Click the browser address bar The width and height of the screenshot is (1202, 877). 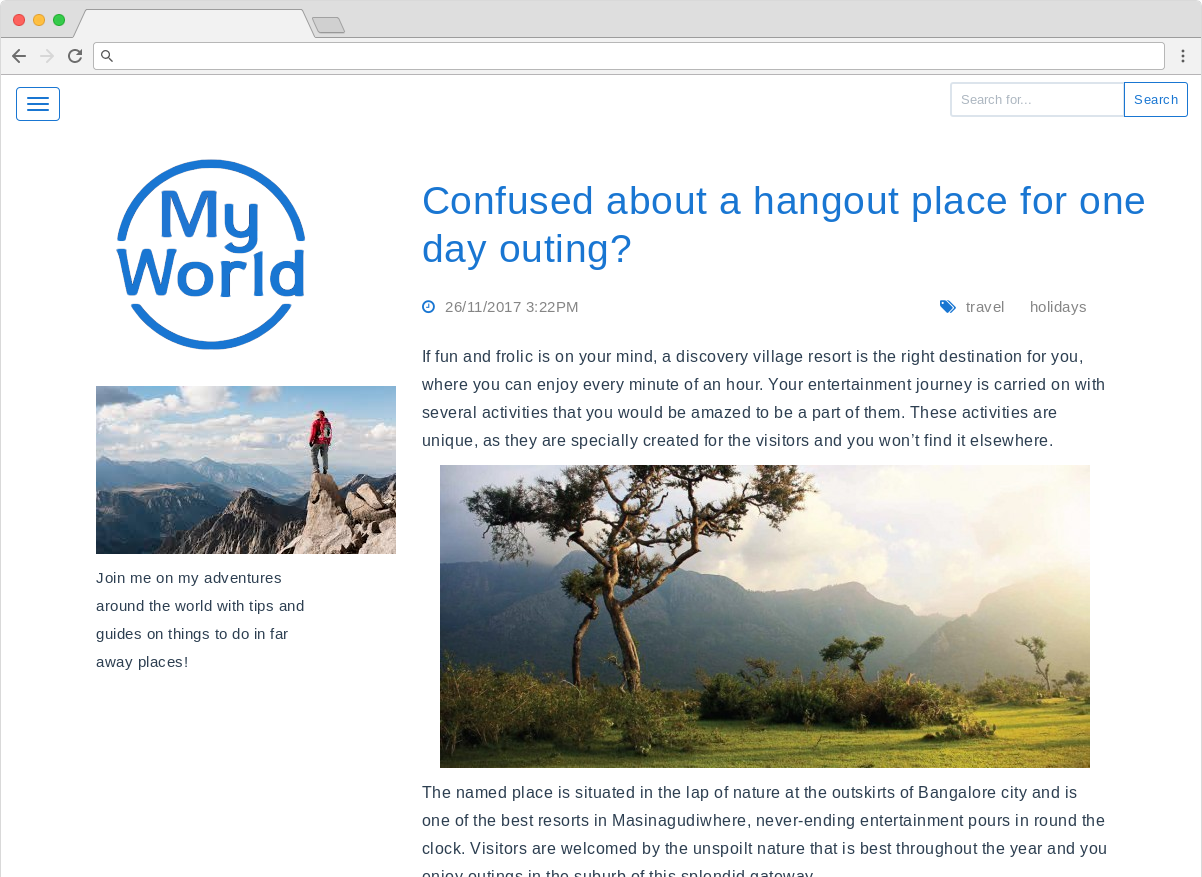coord(629,56)
